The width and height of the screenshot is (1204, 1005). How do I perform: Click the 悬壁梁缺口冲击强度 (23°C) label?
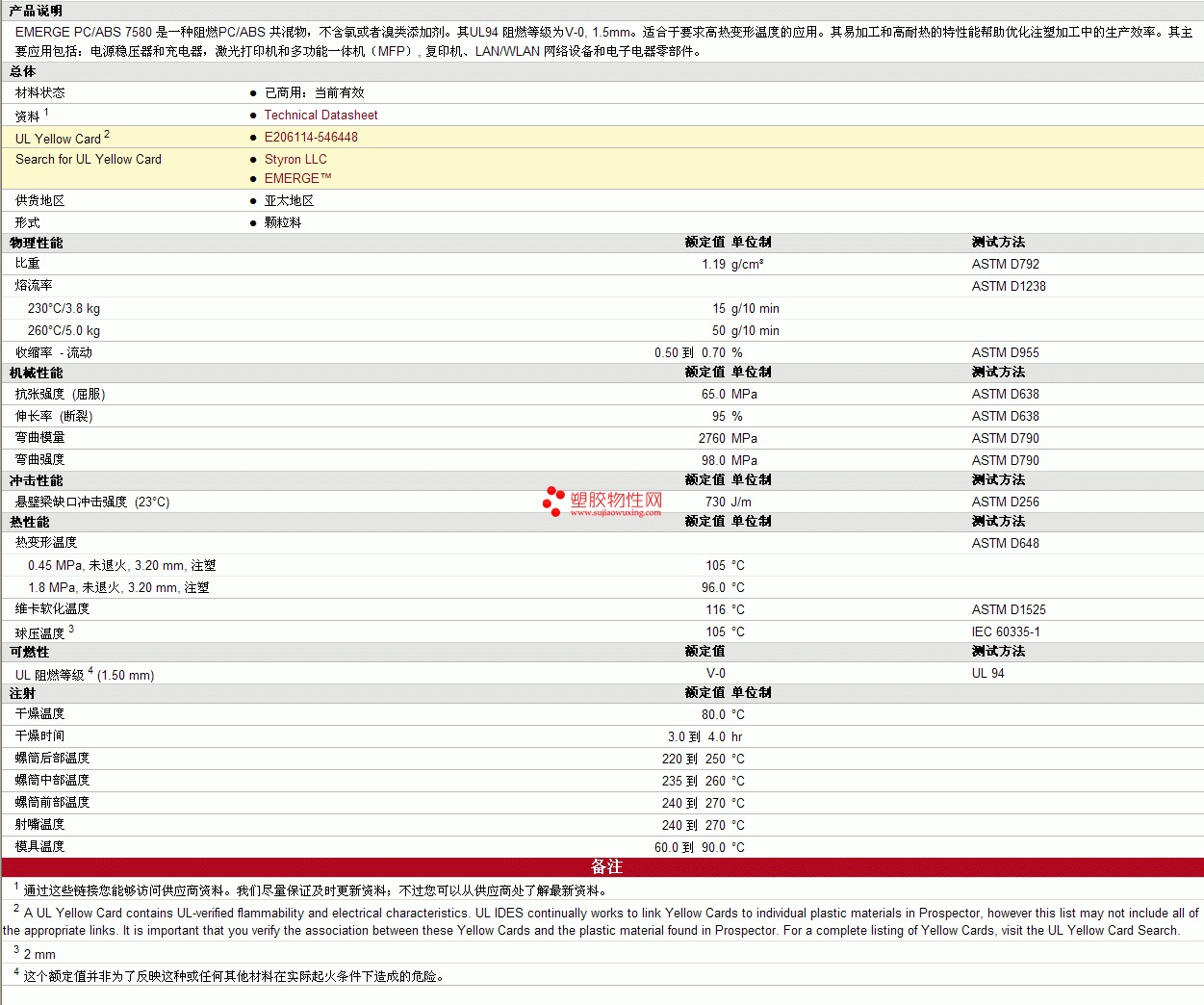(92, 502)
